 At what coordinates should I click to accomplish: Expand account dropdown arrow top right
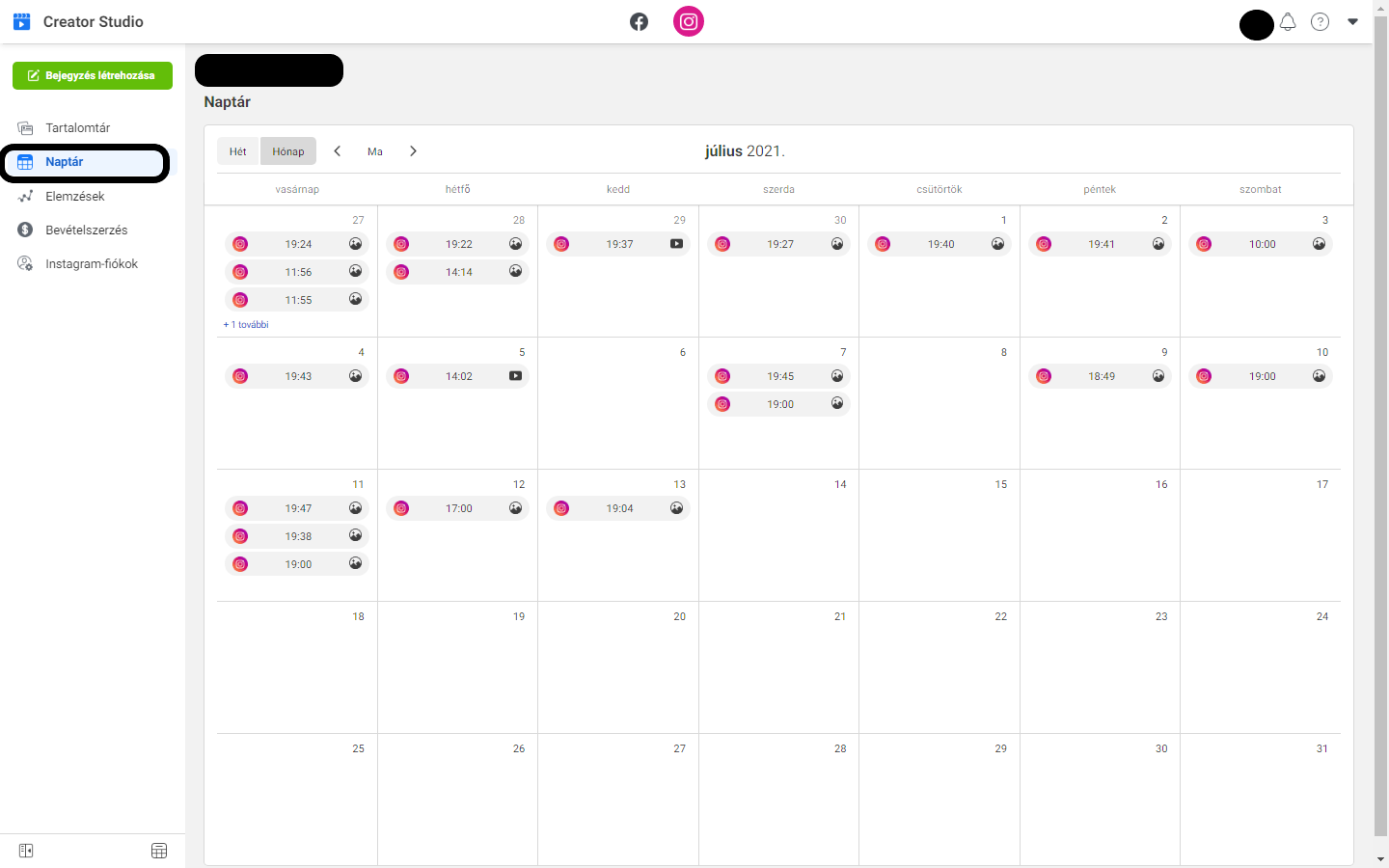pyautogui.click(x=1352, y=21)
